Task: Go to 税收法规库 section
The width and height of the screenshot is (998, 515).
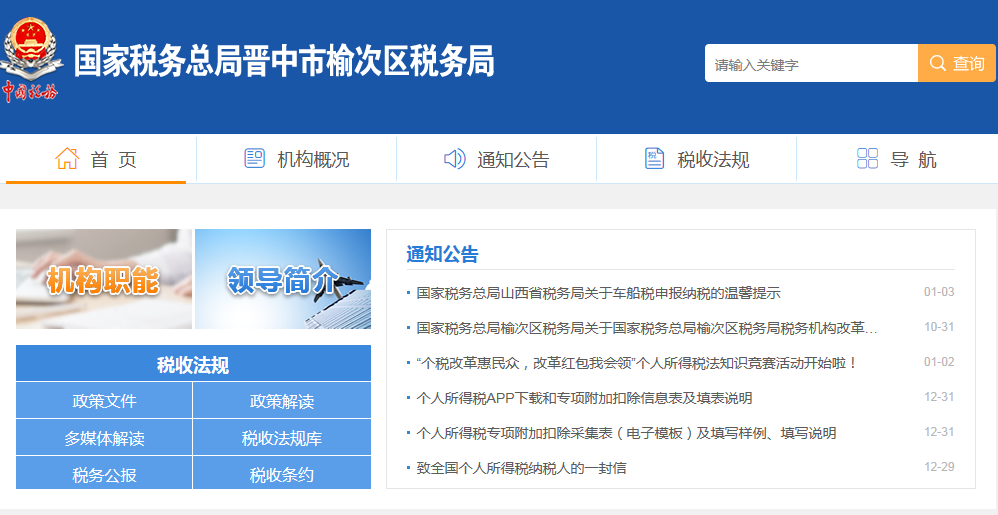Action: (x=282, y=438)
